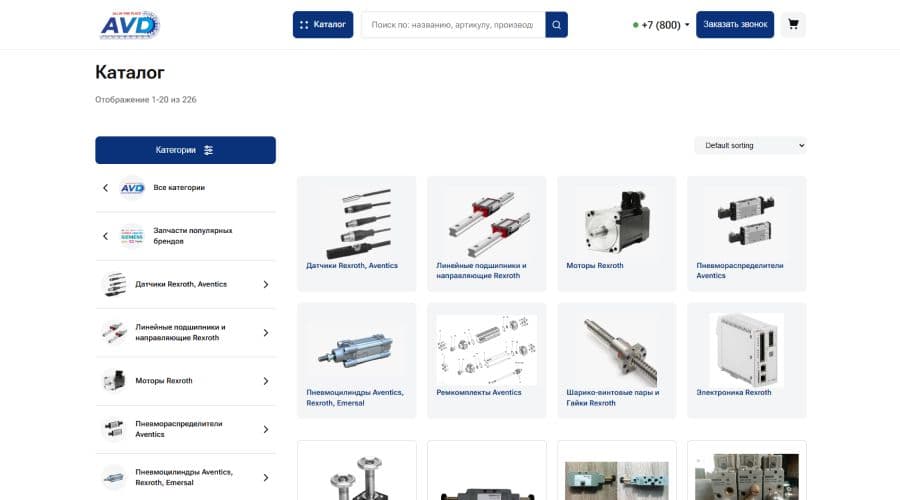Expand Пневмораспределители Aventics sidebar chevron
900x500 pixels.
click(x=265, y=430)
